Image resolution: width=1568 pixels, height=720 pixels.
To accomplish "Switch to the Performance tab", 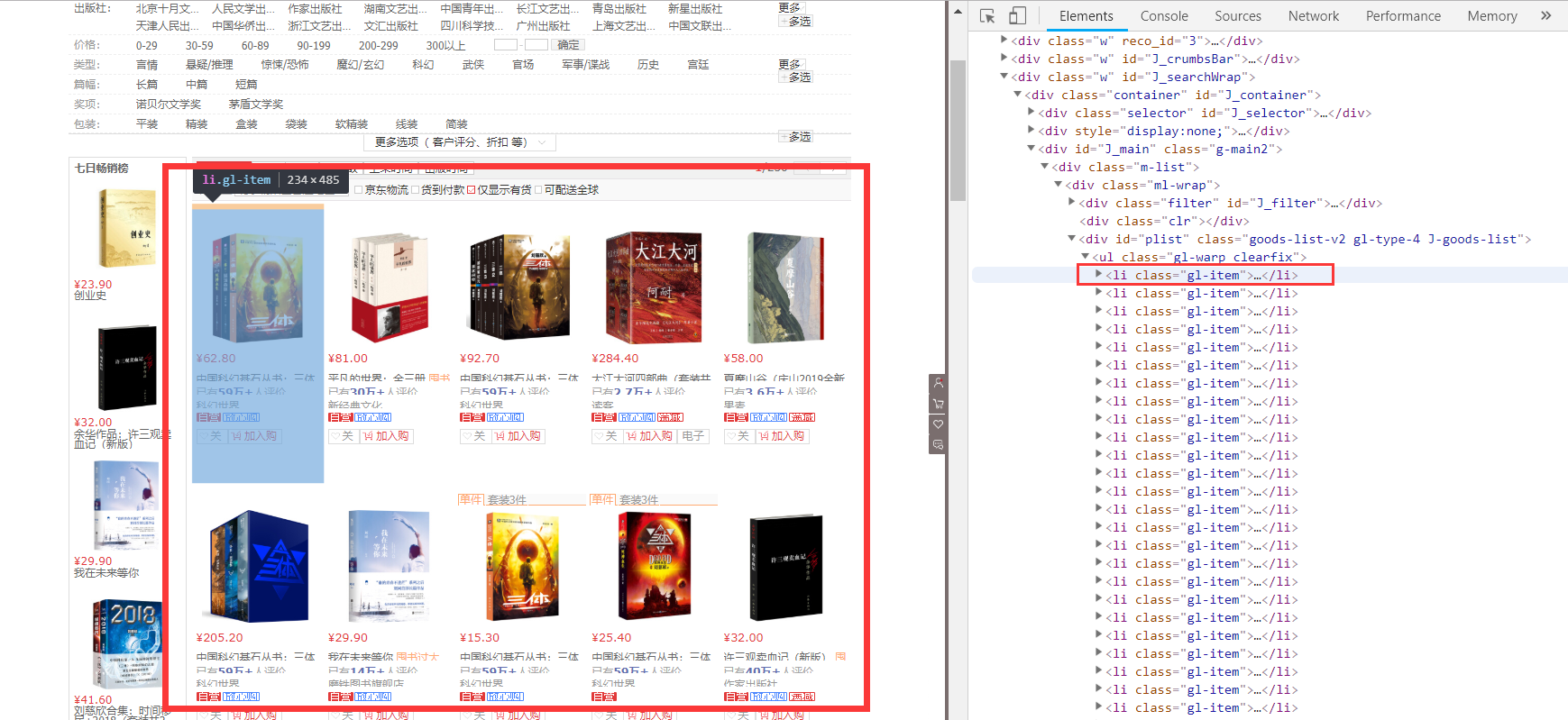I will pos(1403,16).
